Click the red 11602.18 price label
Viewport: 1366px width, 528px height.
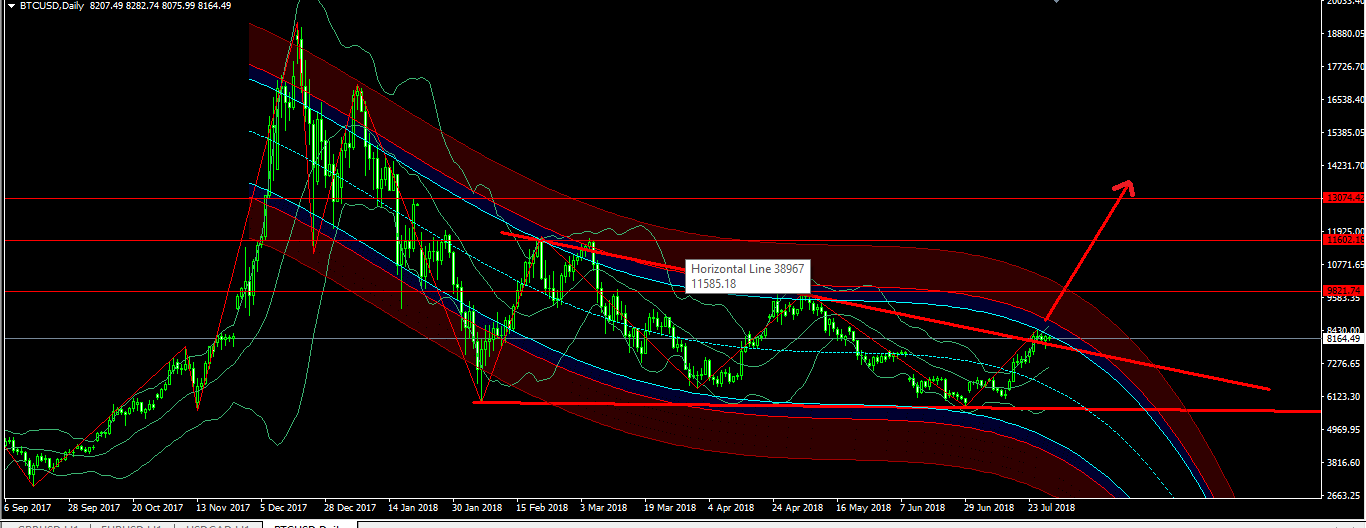coord(1344,240)
